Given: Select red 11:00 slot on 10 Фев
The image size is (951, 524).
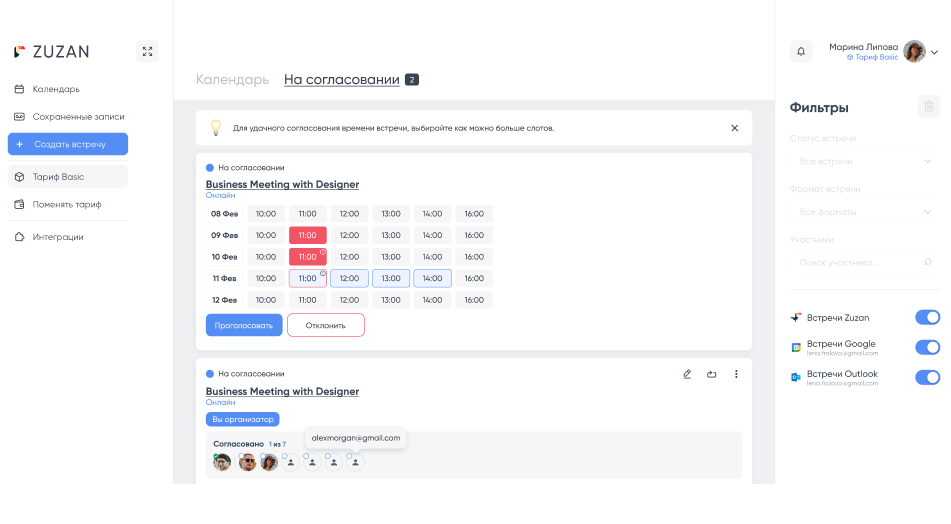Looking at the screenshot, I should 307,257.
